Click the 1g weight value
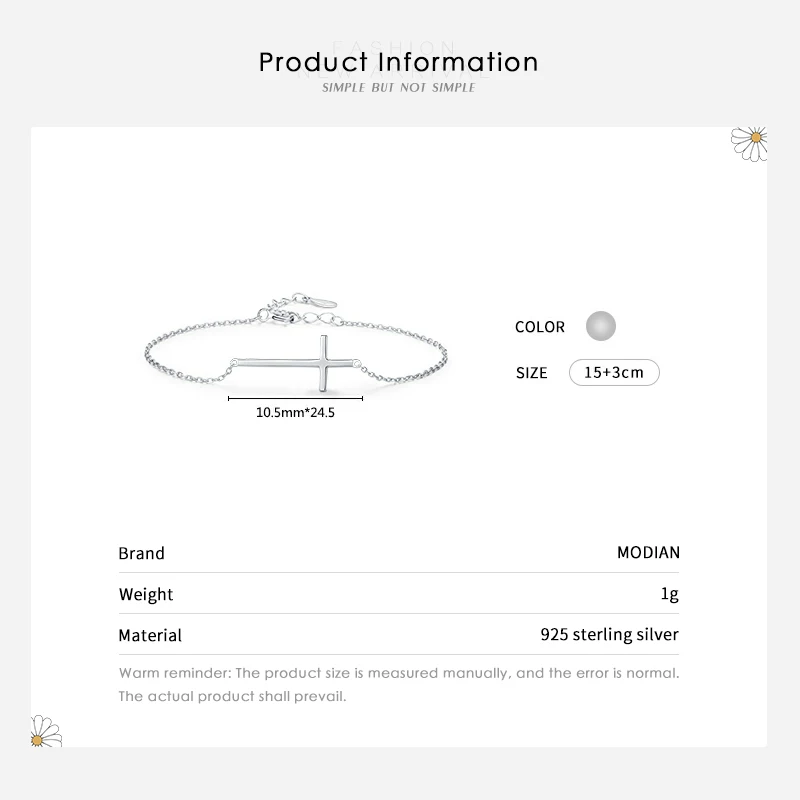Image resolution: width=800 pixels, height=800 pixels. click(669, 594)
